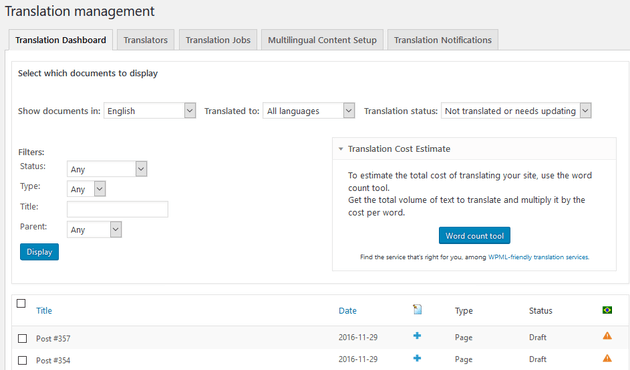
Task: Switch to the Translators tab
Action: click(145, 40)
